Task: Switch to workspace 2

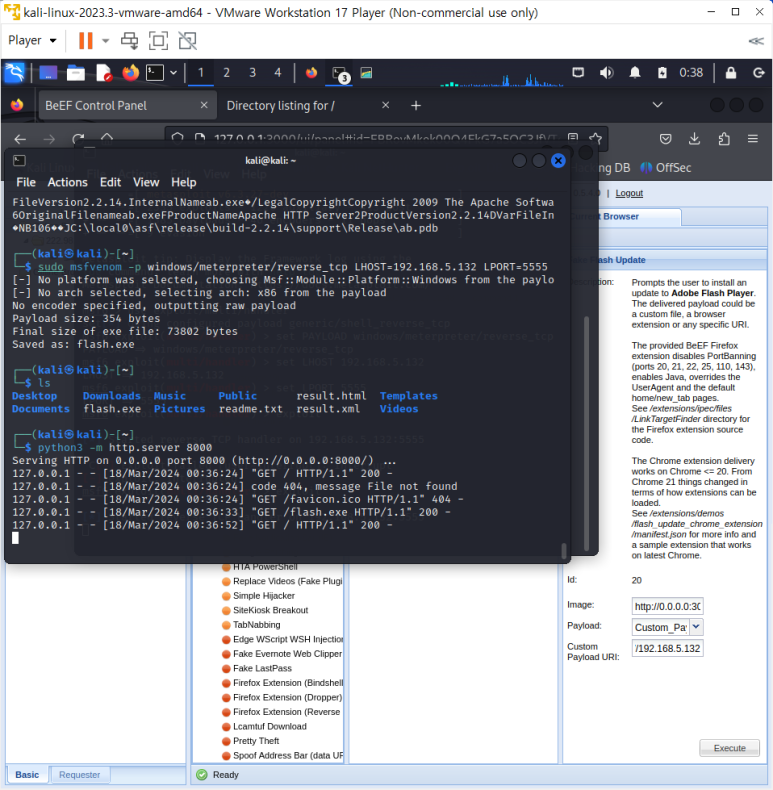Action: (x=226, y=73)
